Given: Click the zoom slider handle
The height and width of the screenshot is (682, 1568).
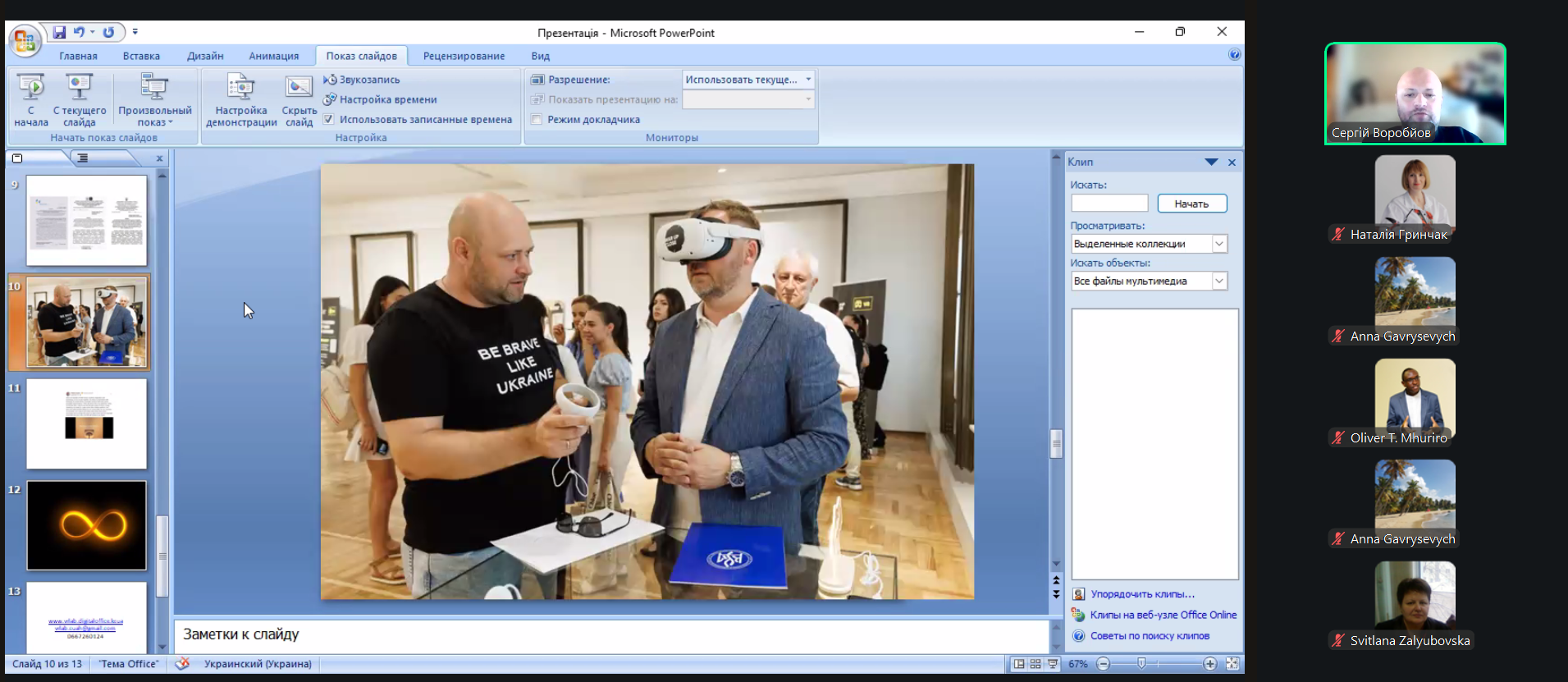Looking at the screenshot, I should click(1141, 664).
